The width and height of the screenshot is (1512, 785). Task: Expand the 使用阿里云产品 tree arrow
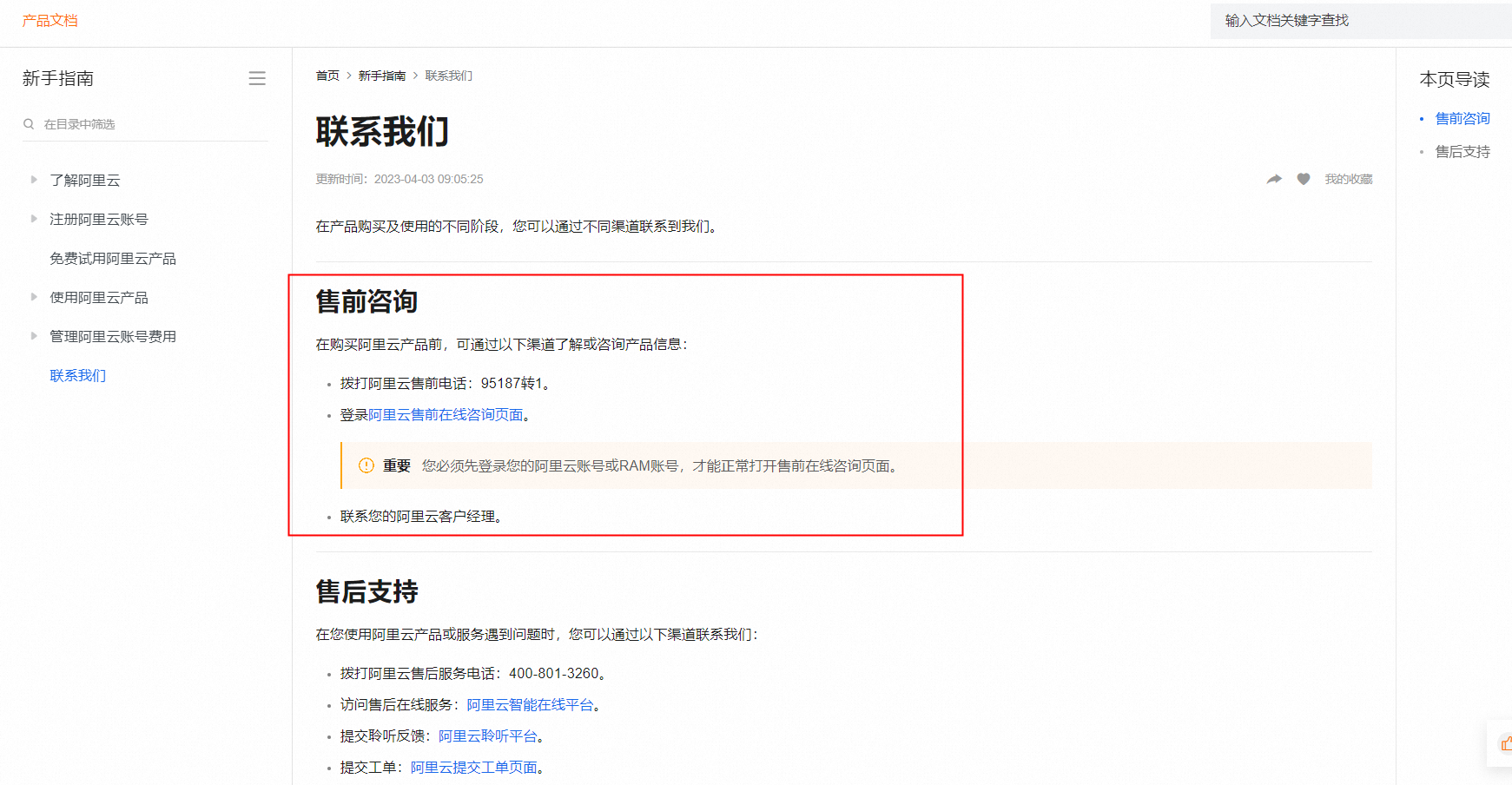click(x=34, y=297)
